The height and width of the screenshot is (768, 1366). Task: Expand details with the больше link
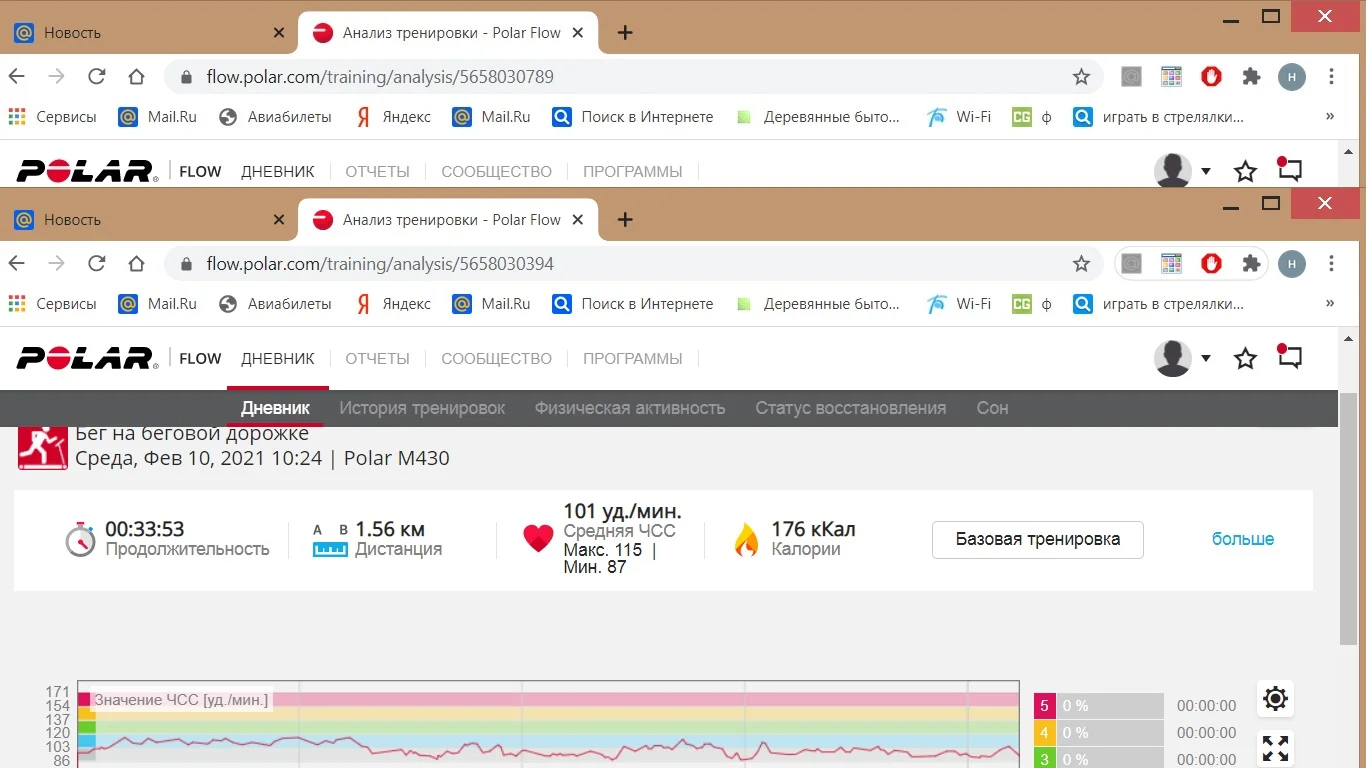click(1242, 539)
